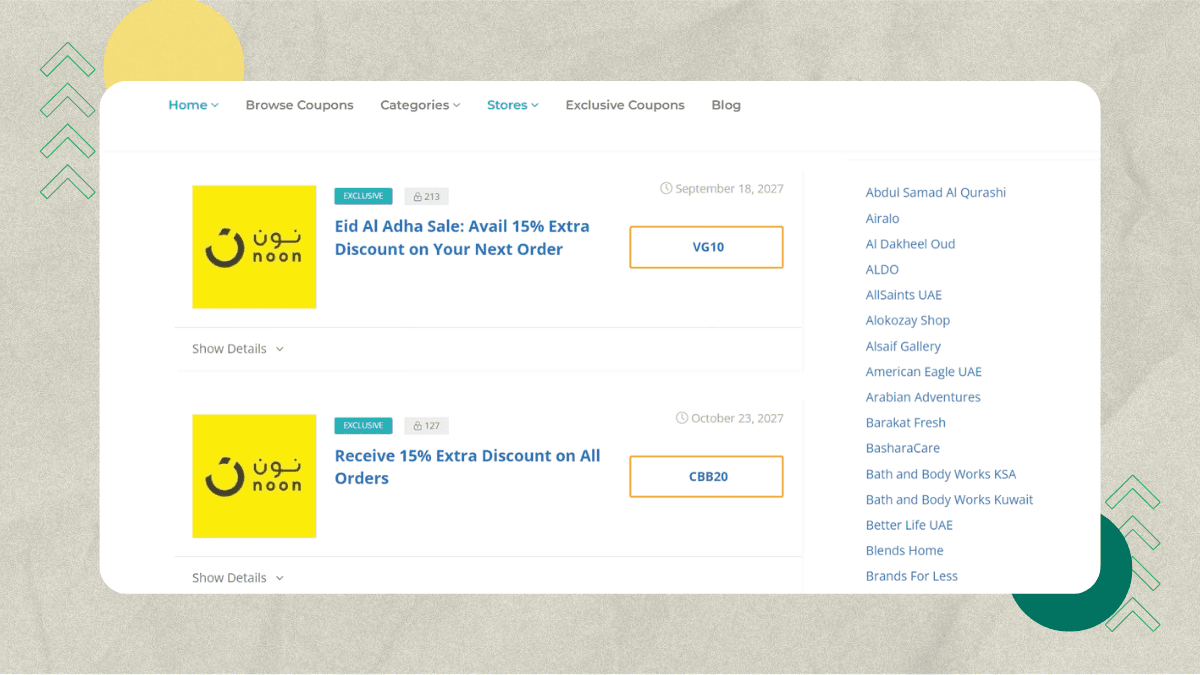The width and height of the screenshot is (1200, 675).
Task: Open Abdul Samad Al Qurashi store
Action: (936, 193)
